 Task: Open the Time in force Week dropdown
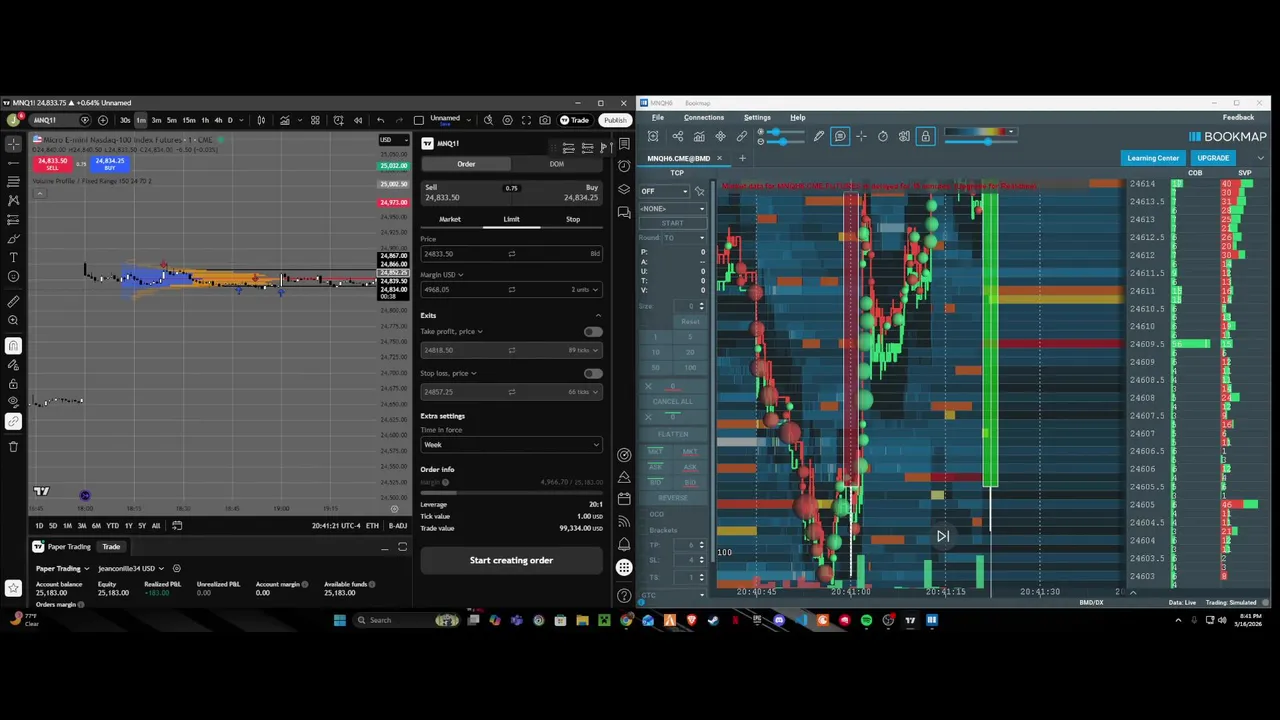(x=511, y=445)
